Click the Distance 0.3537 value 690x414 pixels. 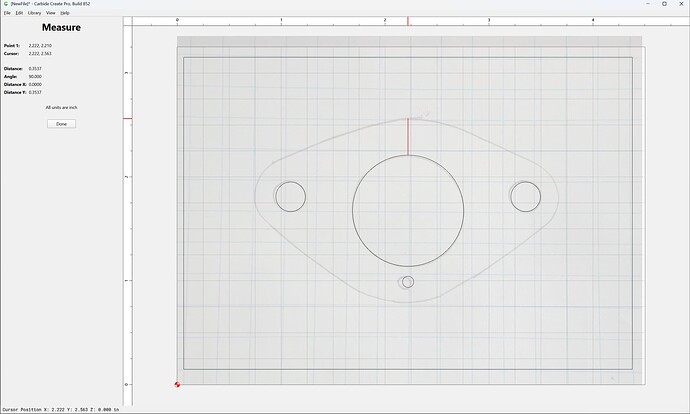coord(35,69)
